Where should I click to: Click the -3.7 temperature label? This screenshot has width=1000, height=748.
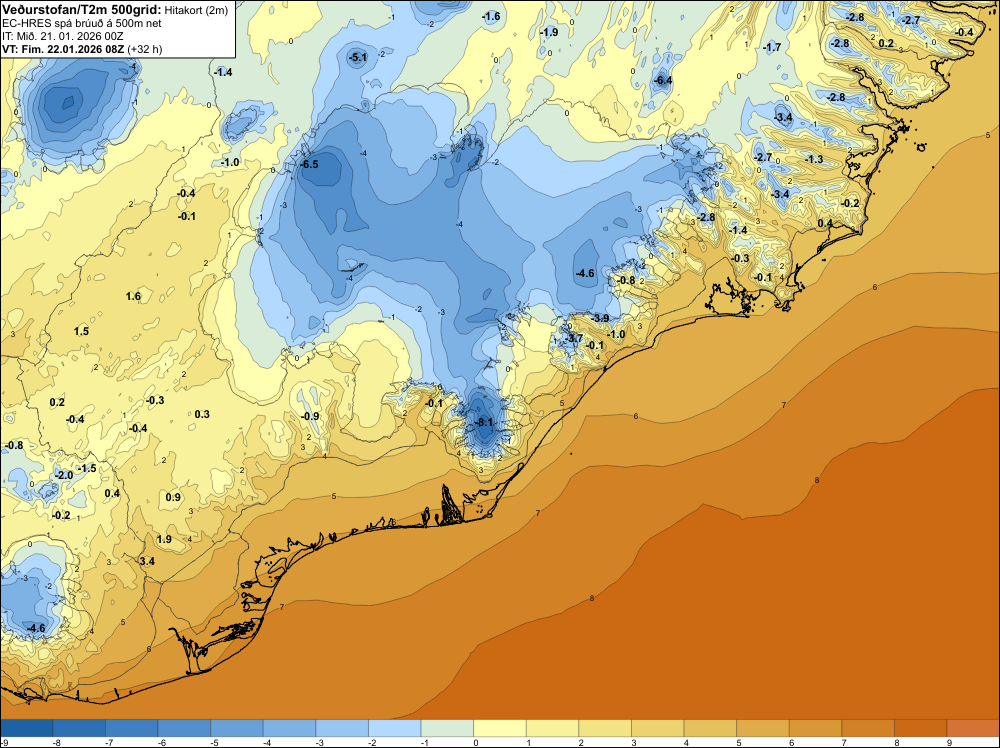pos(574,338)
